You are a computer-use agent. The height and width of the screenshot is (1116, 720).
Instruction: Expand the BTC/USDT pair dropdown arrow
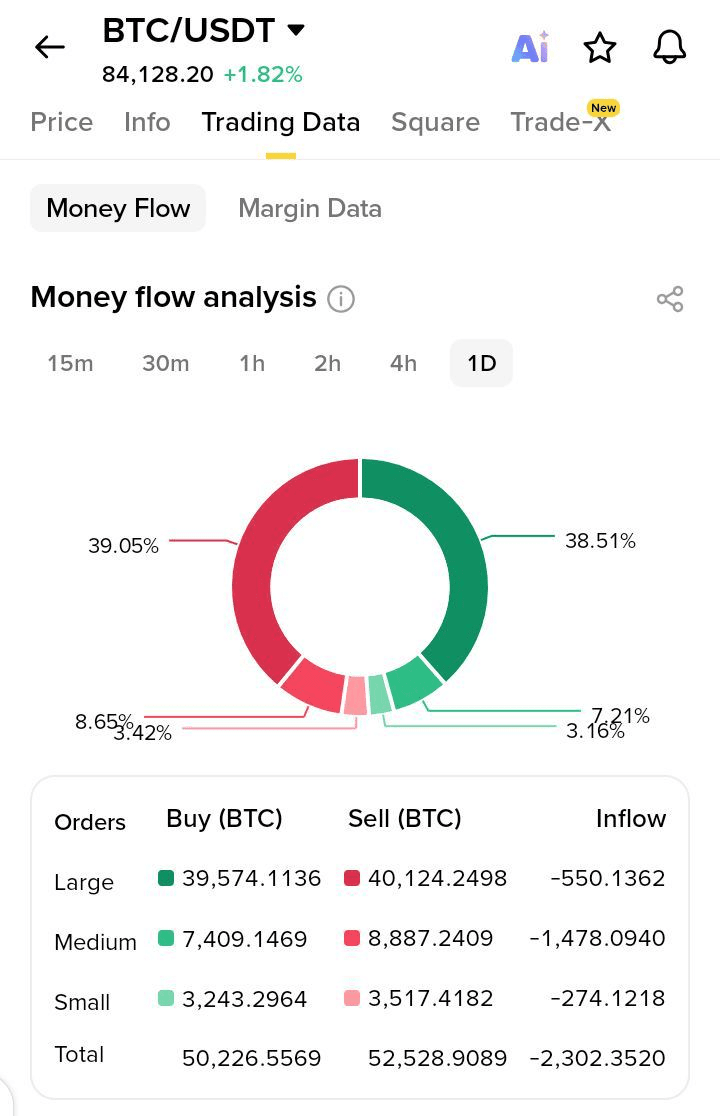coord(296,30)
